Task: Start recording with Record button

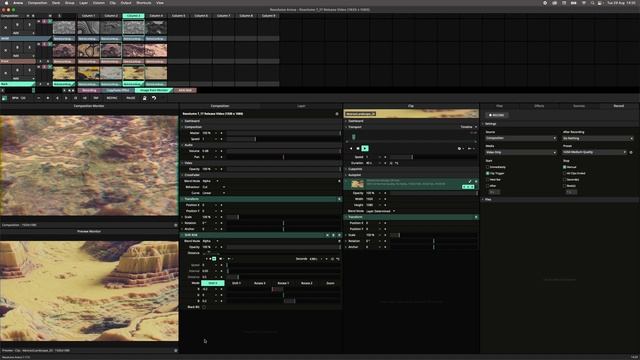Action: click(x=496, y=115)
